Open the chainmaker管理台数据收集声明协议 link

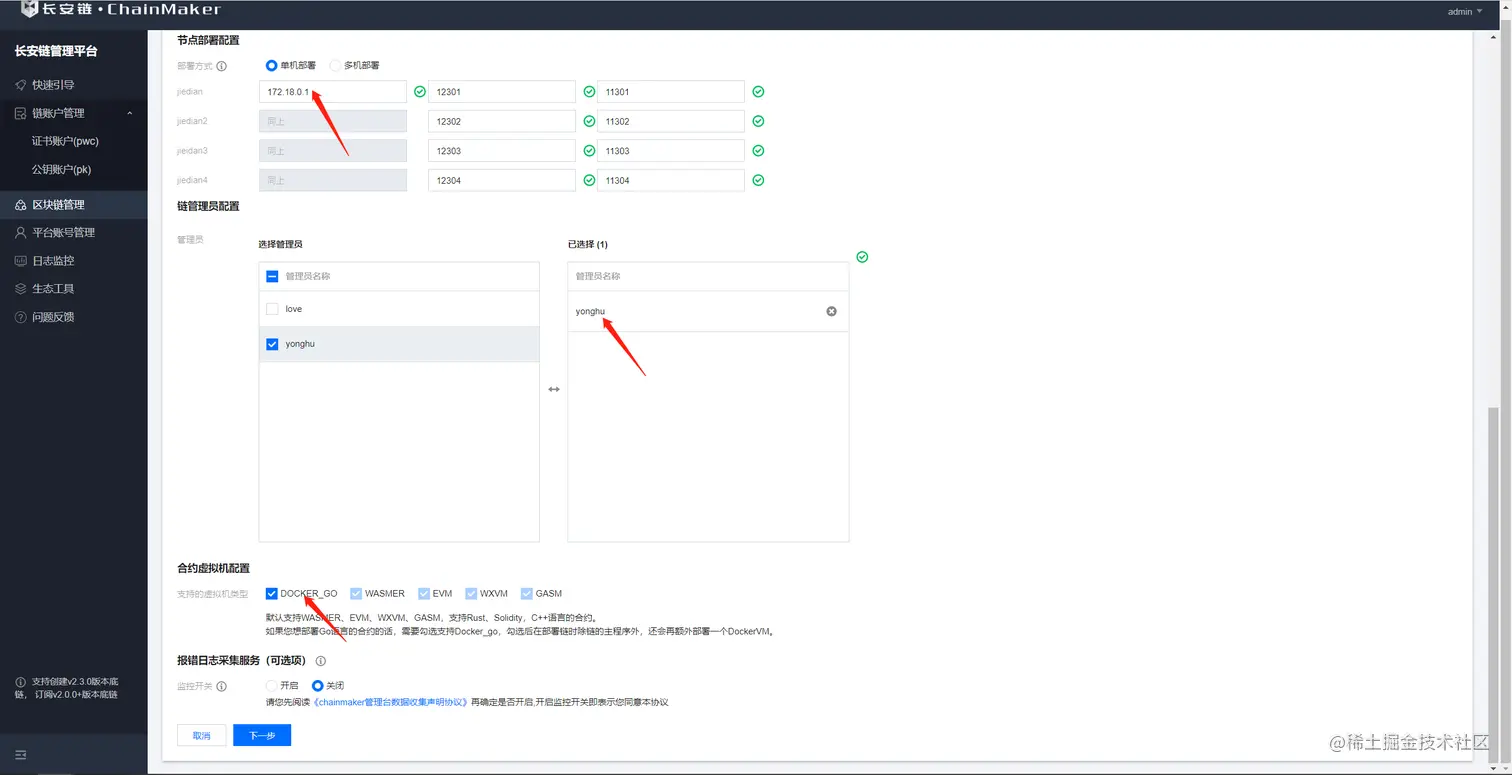click(x=391, y=702)
